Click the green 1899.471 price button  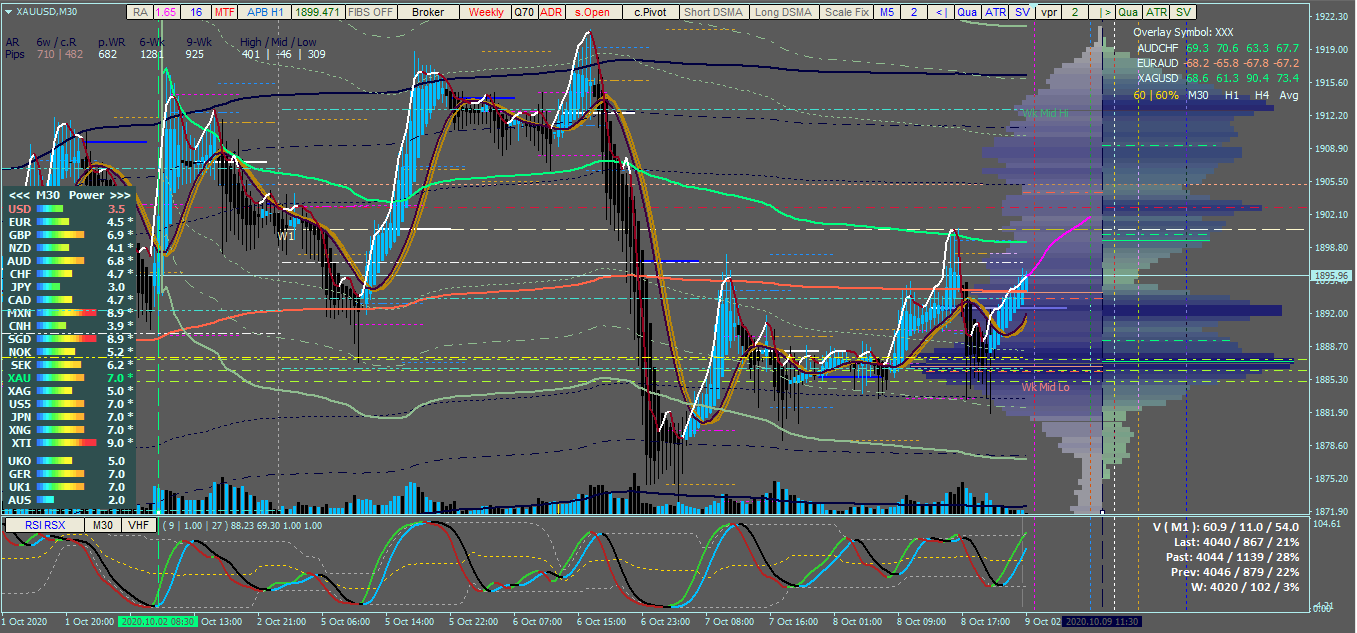pyautogui.click(x=318, y=12)
